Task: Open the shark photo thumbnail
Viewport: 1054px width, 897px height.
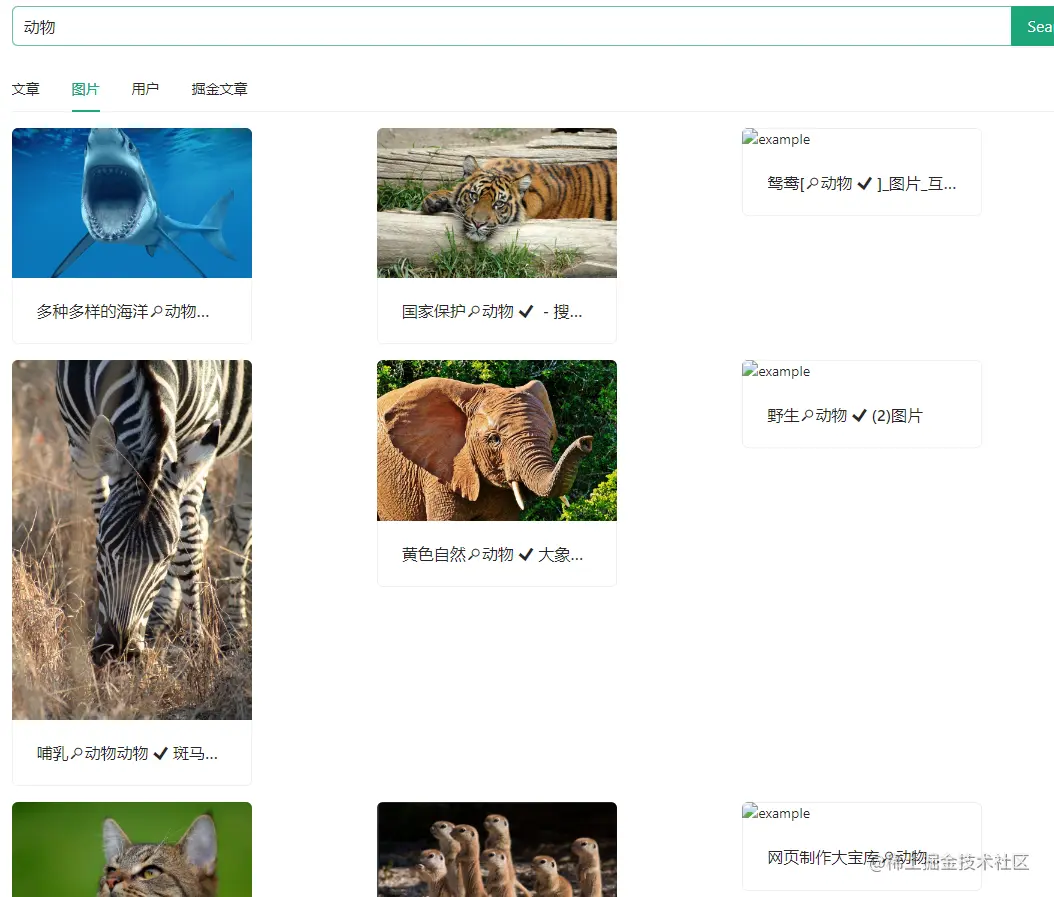Action: pos(131,202)
